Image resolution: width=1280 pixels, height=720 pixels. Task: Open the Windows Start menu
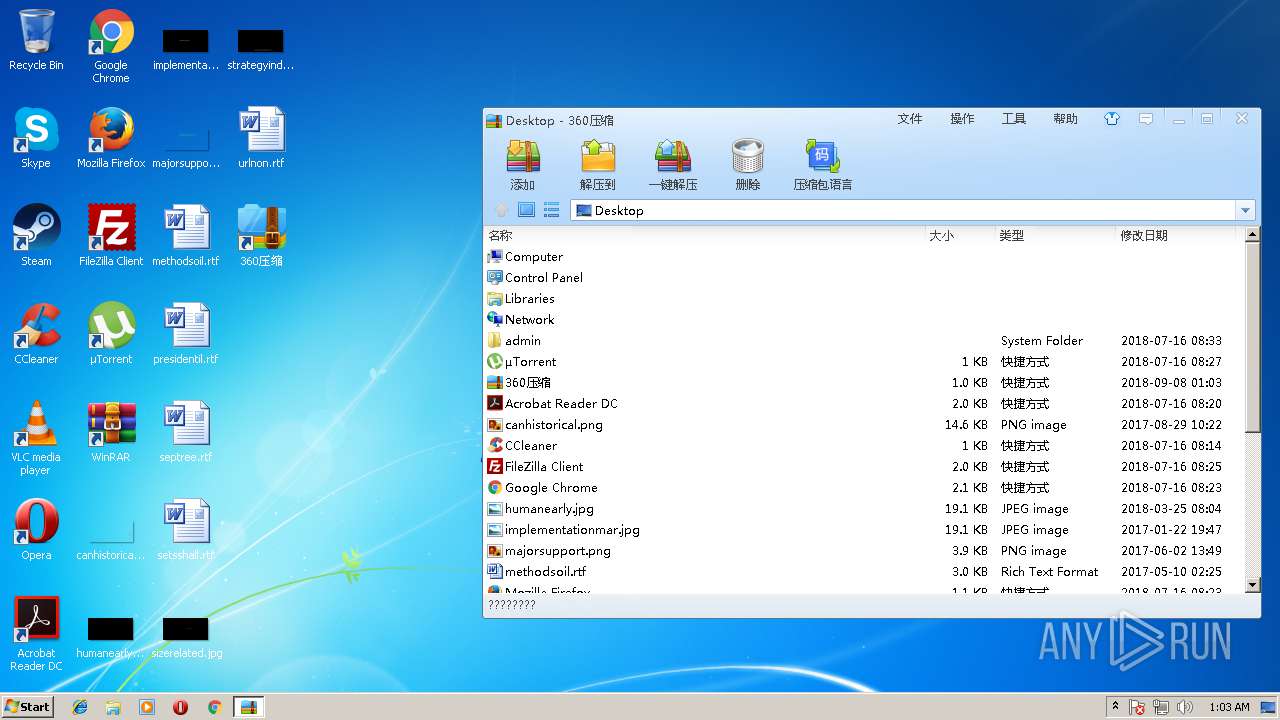(x=28, y=706)
